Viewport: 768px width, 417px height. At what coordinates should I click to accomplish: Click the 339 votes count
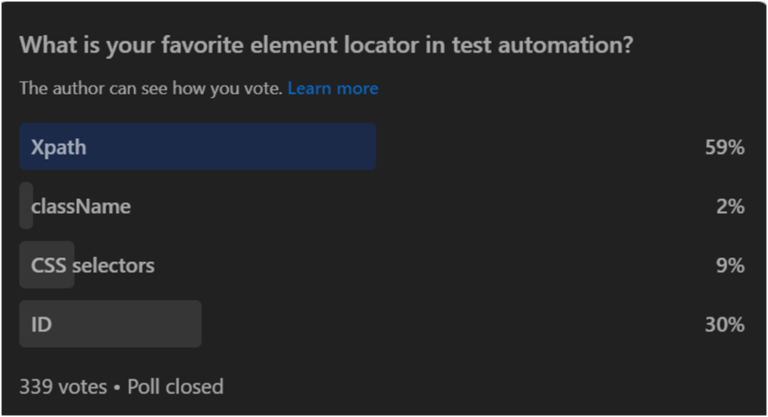click(64, 386)
